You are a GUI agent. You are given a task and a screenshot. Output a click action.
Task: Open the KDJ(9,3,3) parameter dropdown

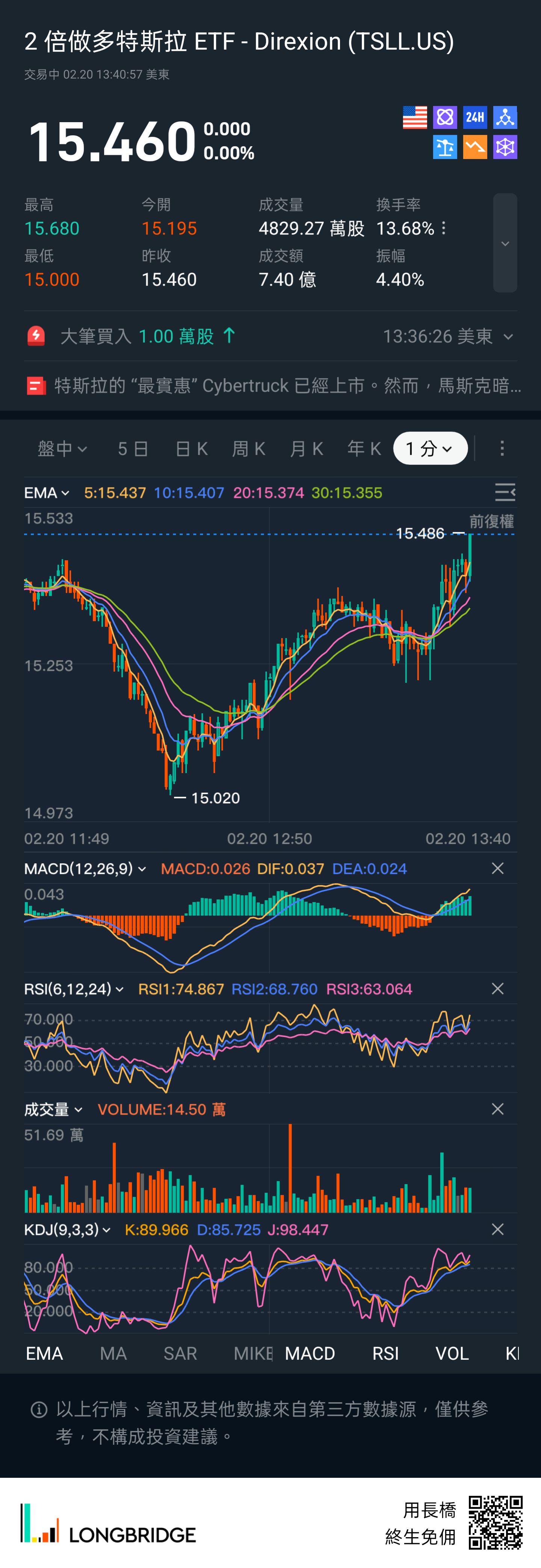click(68, 1230)
